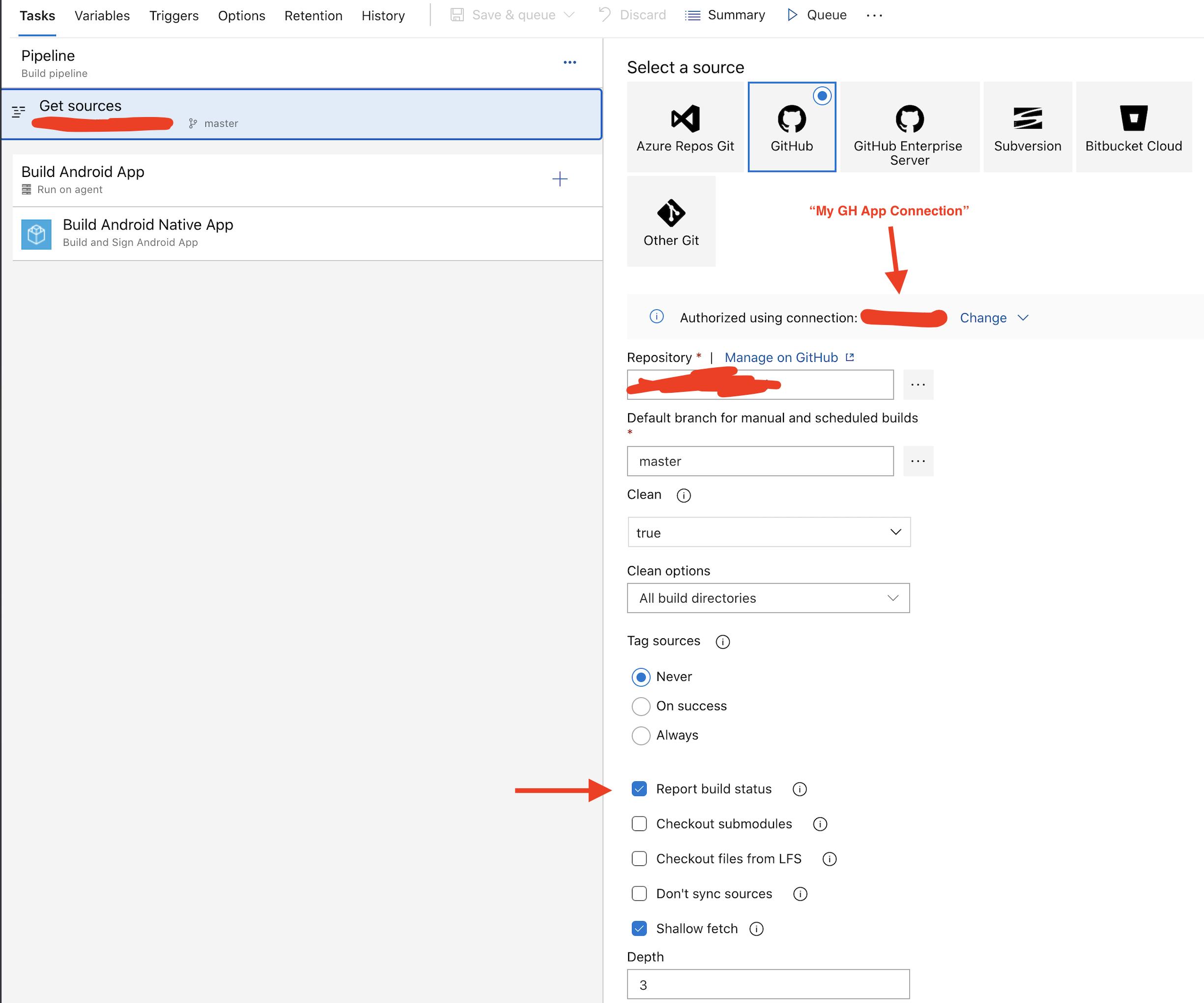The width and height of the screenshot is (1204, 1003).
Task: Open Pipeline more options ellipsis
Action: pos(569,62)
